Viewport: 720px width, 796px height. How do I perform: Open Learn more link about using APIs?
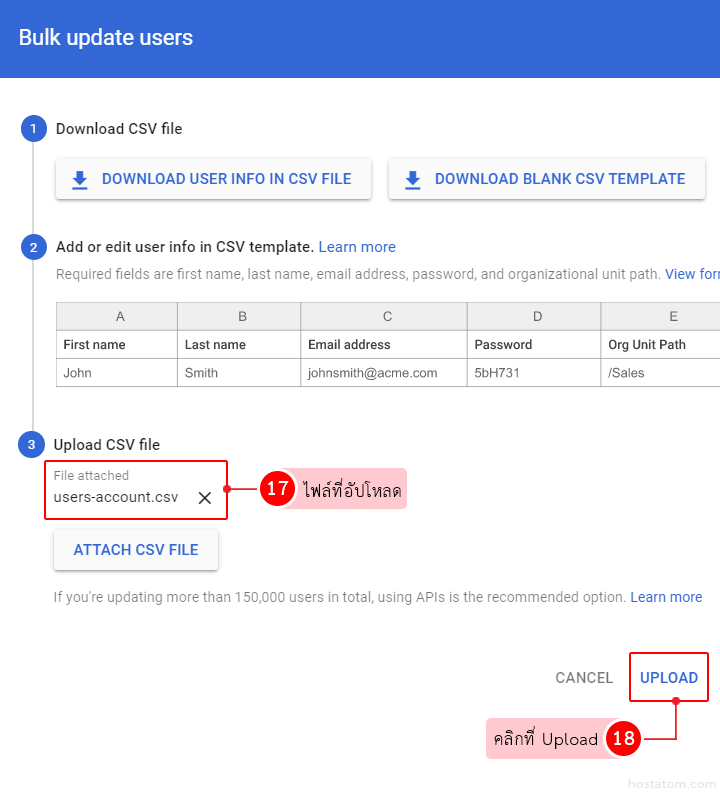coord(666,597)
